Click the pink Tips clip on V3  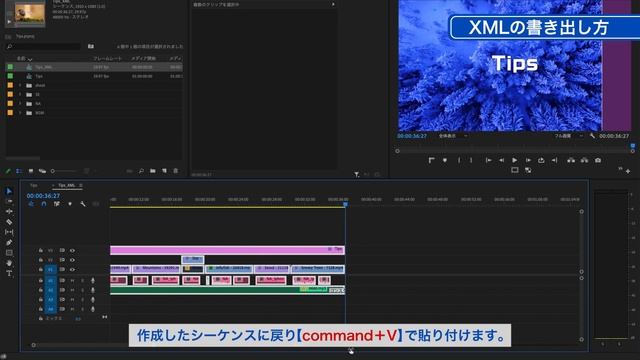click(x=227, y=250)
